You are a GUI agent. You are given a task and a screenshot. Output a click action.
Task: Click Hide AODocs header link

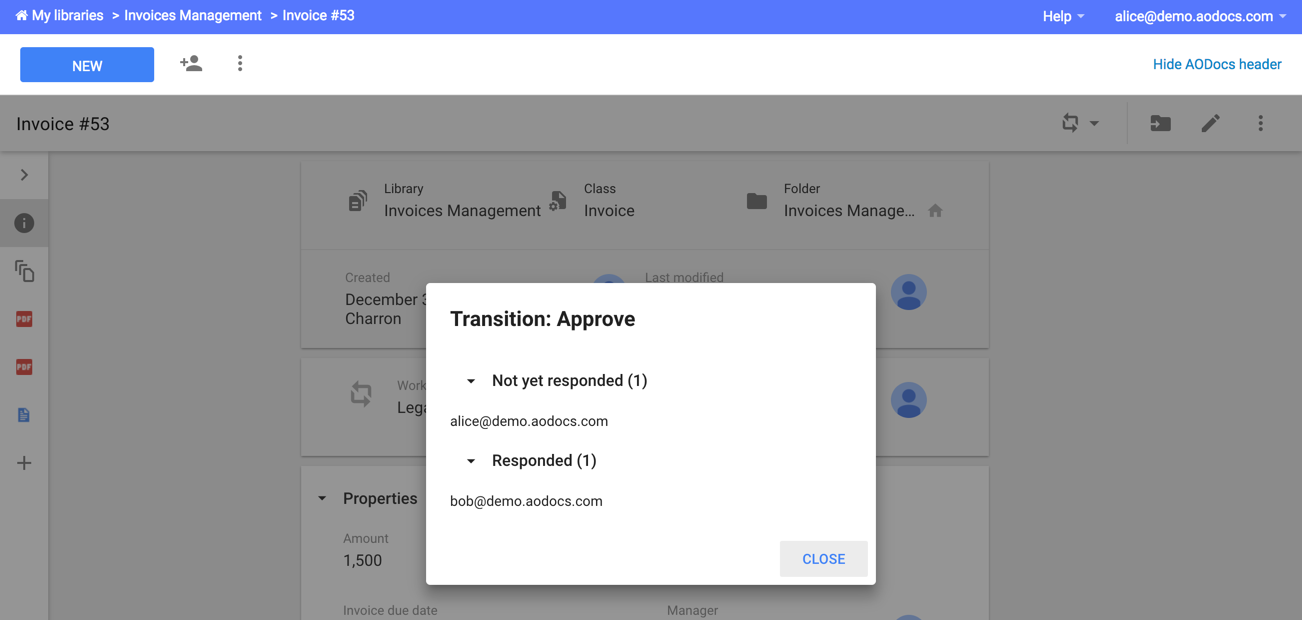pos(1217,64)
